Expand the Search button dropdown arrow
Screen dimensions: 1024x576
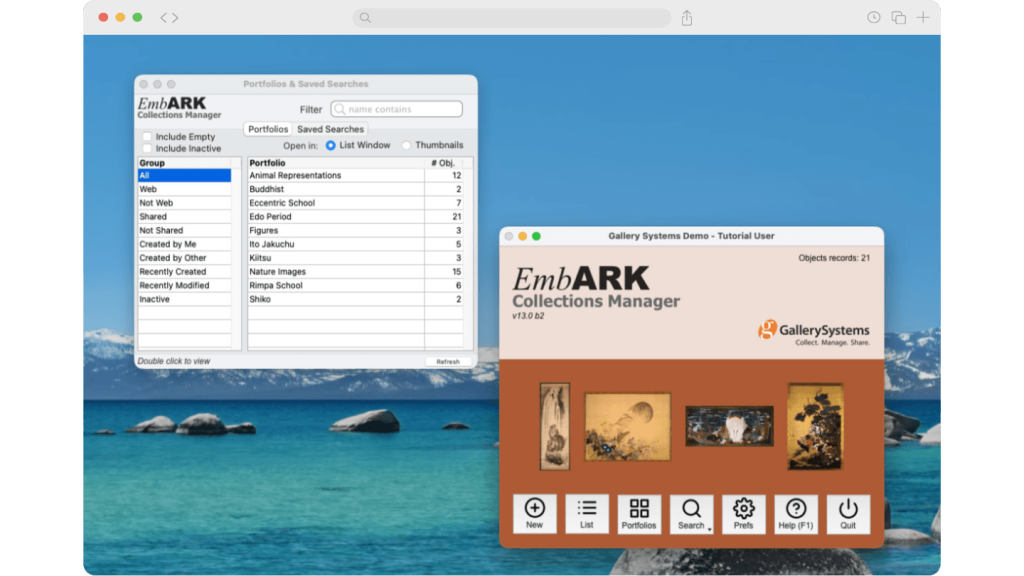click(709, 529)
